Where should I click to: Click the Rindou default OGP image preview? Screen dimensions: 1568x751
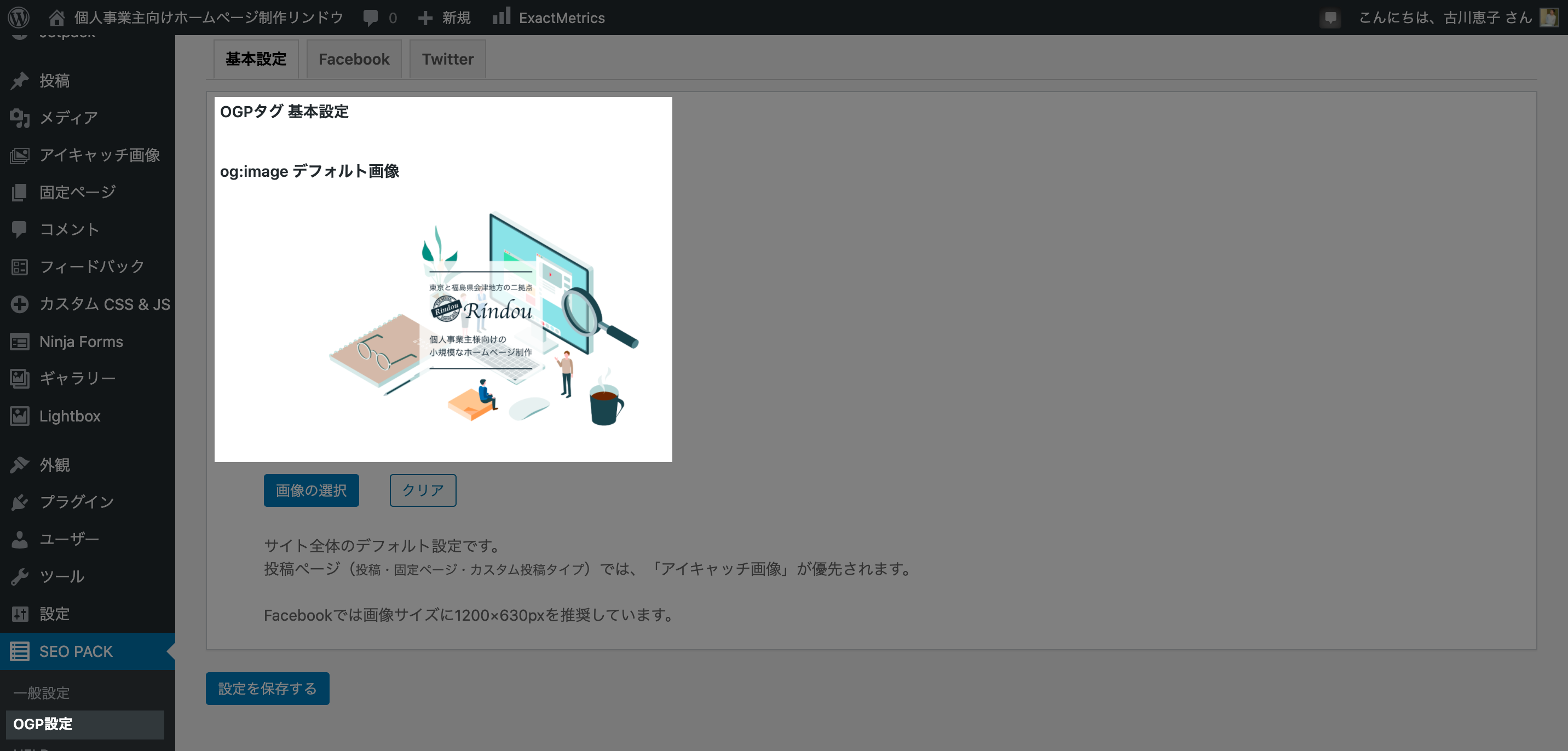[483, 318]
